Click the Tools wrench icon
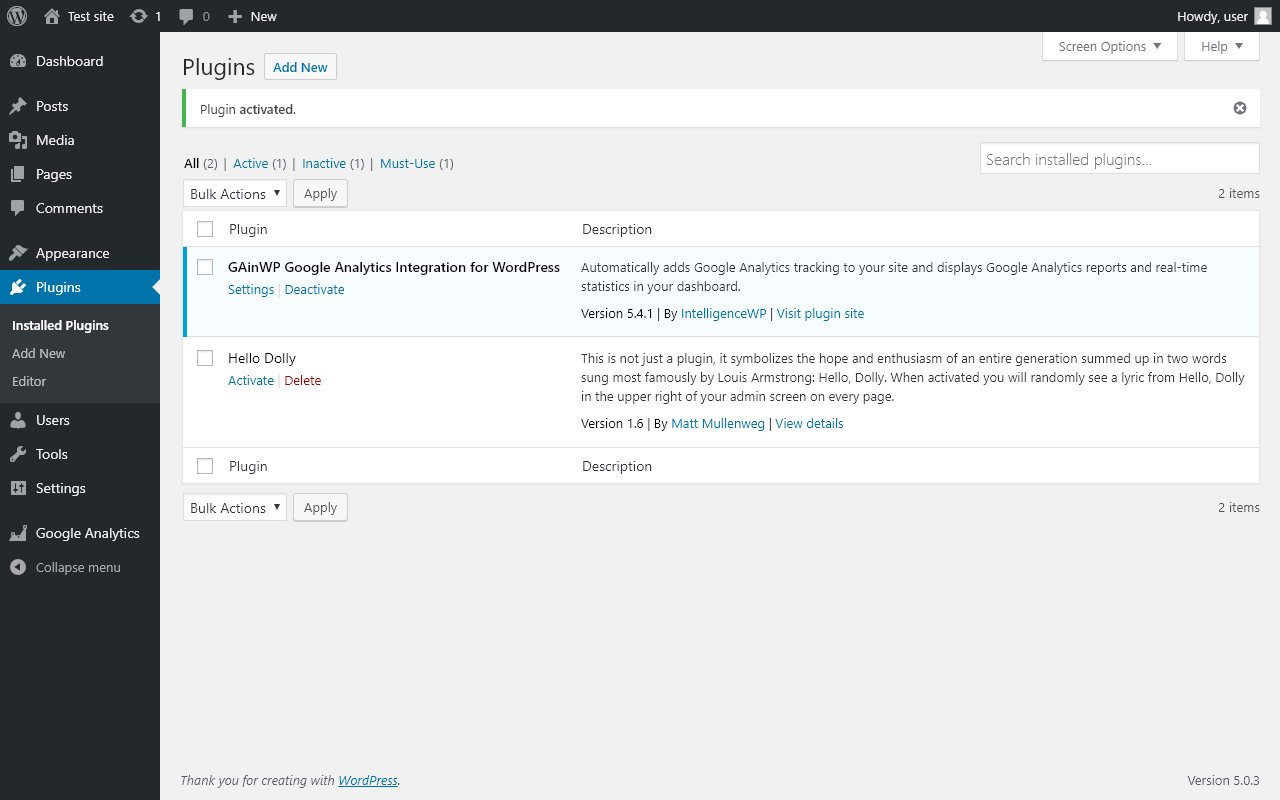1280x800 pixels. (x=18, y=454)
